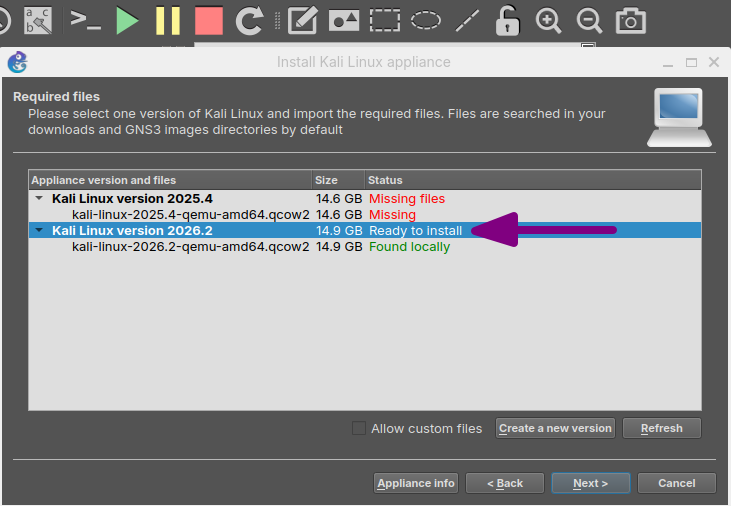Image resolution: width=731 pixels, height=506 pixels.
Task: Reload all nodes icon
Action: tap(249, 21)
